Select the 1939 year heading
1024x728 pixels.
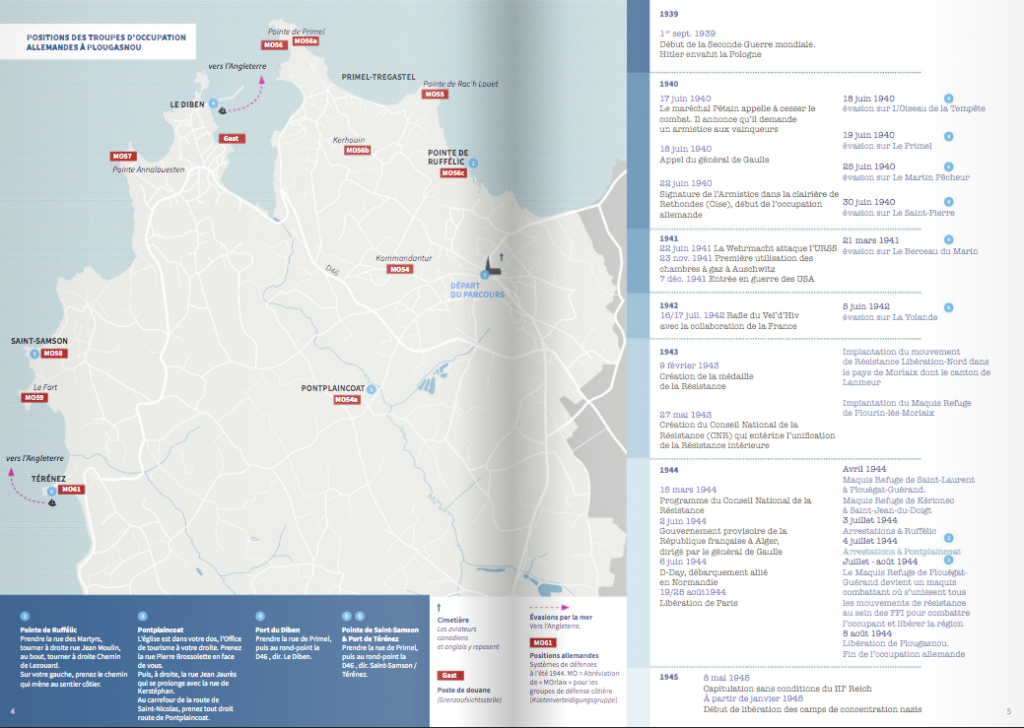pos(669,14)
